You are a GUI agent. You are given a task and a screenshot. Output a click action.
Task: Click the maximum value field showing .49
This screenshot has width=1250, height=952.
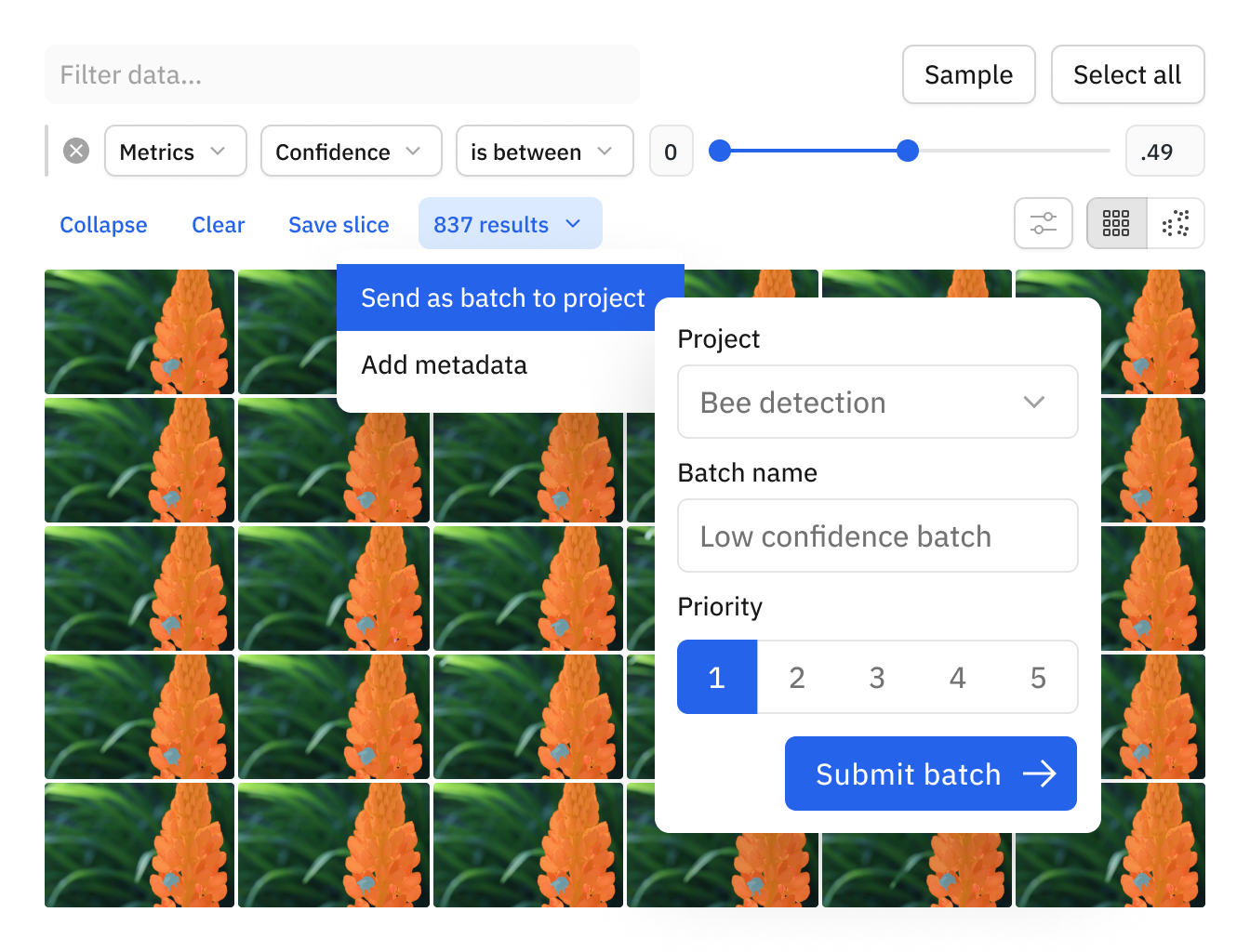1165,151
